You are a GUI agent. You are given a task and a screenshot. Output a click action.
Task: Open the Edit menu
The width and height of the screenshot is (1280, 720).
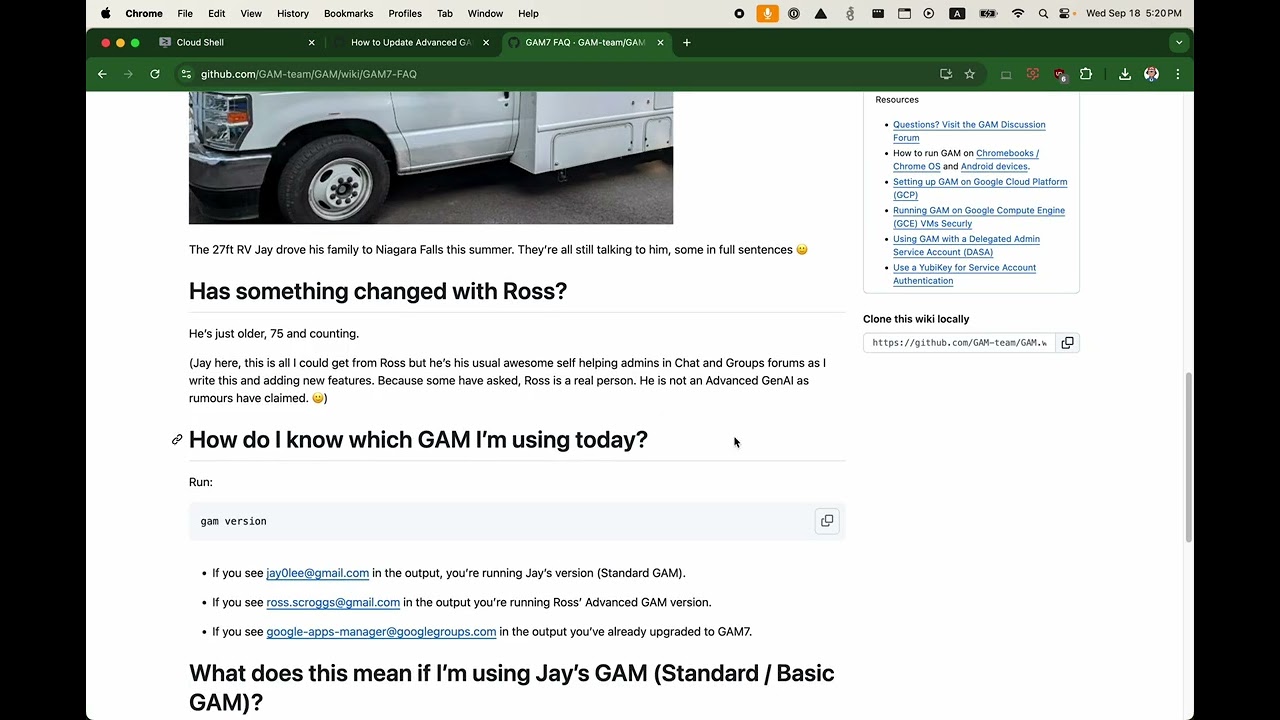coord(217,13)
